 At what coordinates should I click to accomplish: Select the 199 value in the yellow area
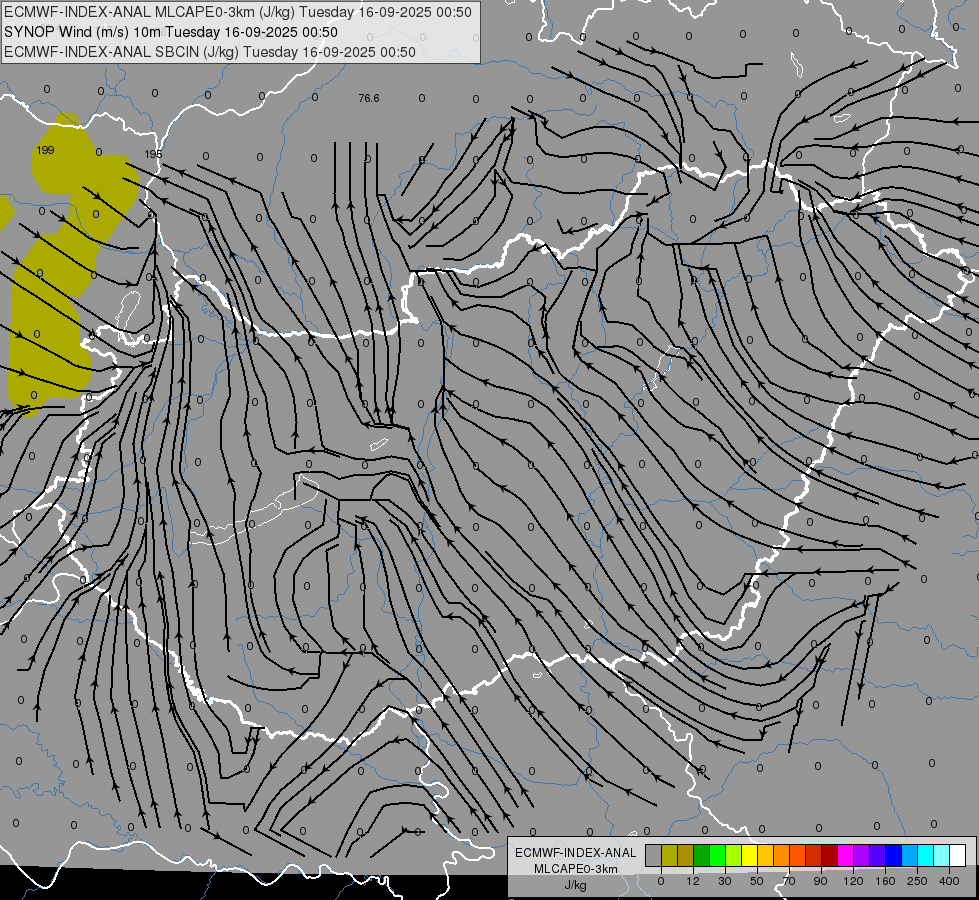pyautogui.click(x=46, y=150)
